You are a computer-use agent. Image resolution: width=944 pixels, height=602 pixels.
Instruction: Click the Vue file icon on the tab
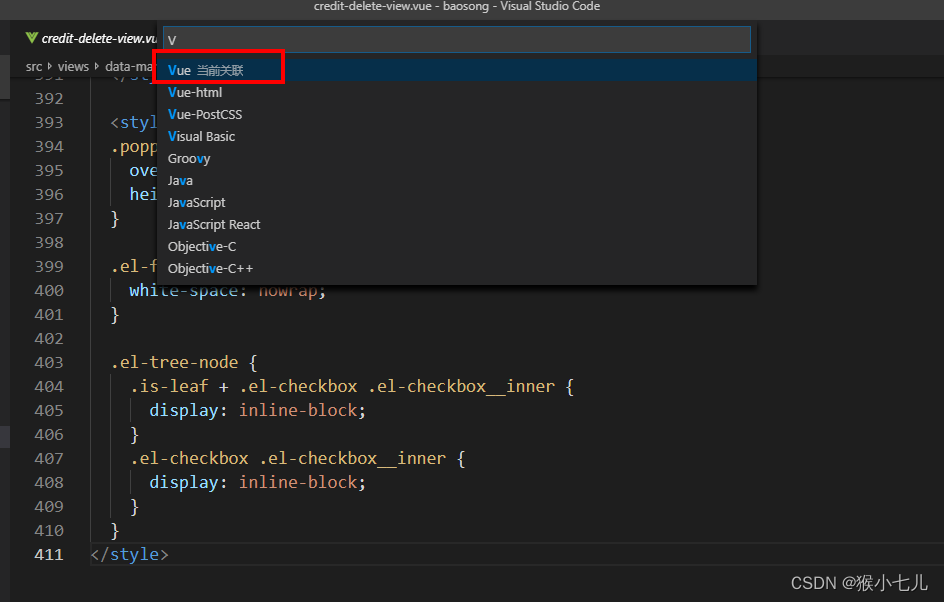pos(32,38)
